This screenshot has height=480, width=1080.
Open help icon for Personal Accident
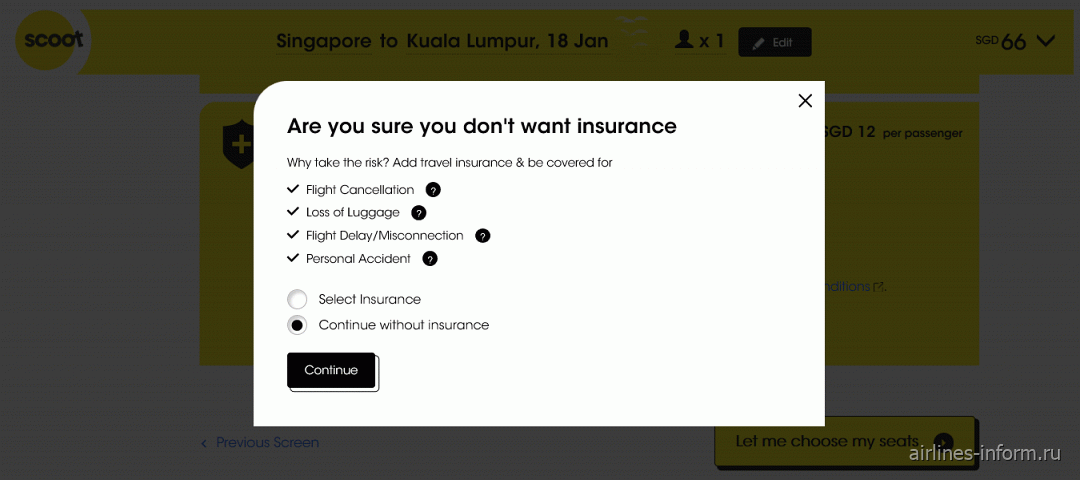pos(430,259)
